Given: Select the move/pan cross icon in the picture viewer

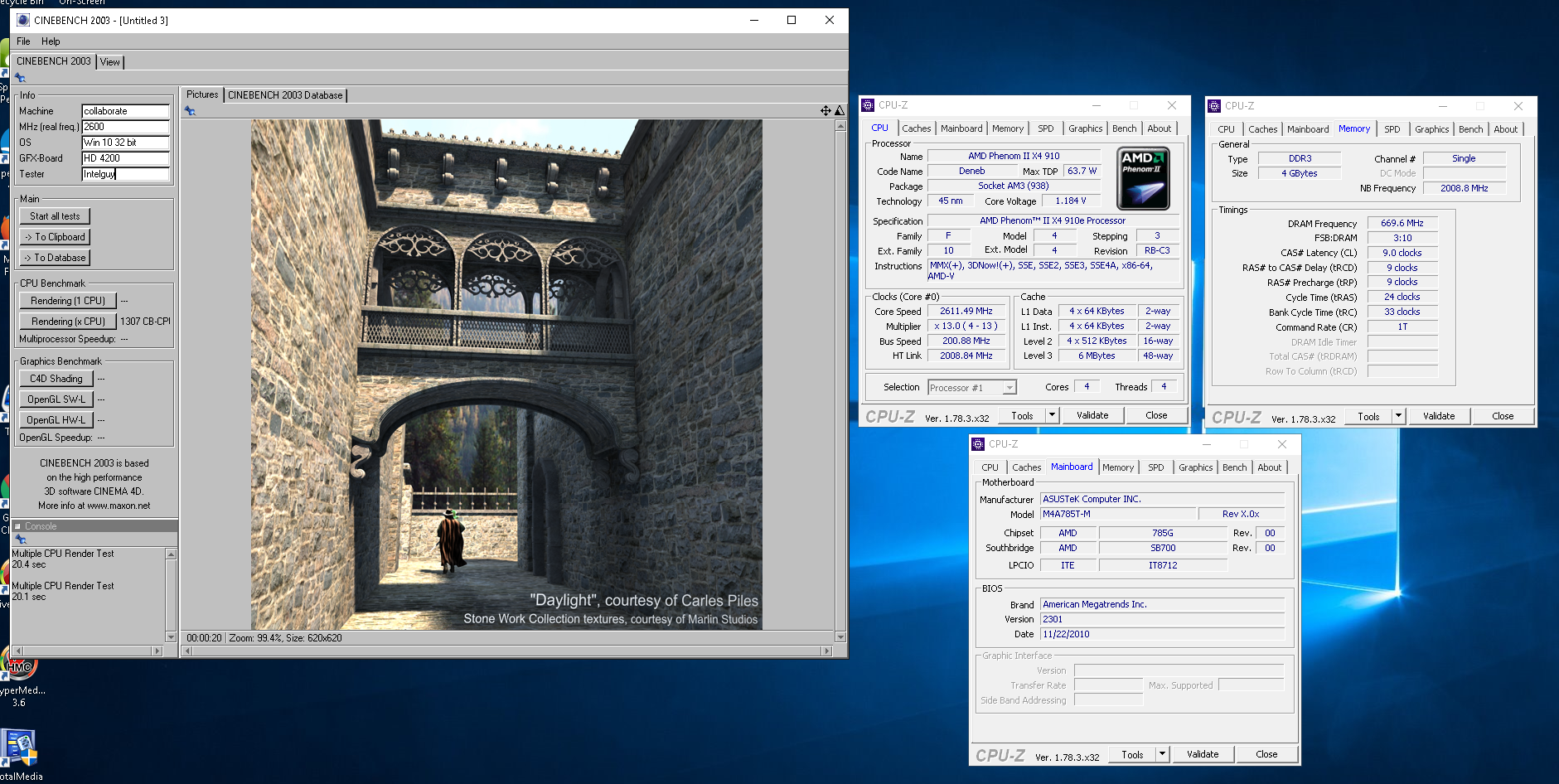Looking at the screenshot, I should [x=825, y=110].
